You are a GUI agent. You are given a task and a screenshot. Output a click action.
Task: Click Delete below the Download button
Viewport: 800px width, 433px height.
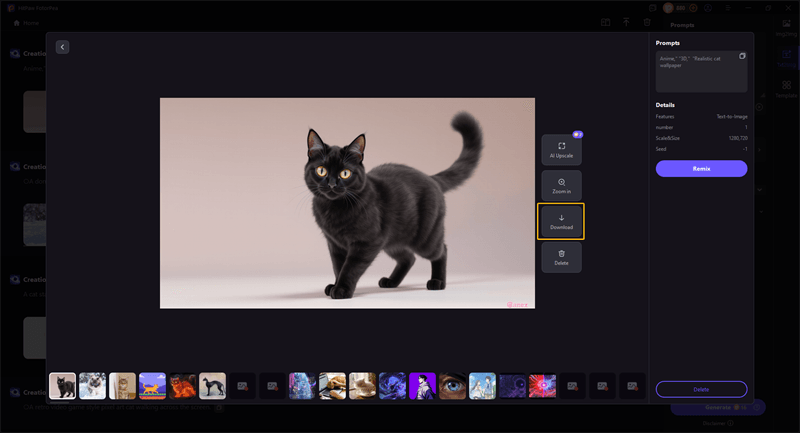click(561, 257)
